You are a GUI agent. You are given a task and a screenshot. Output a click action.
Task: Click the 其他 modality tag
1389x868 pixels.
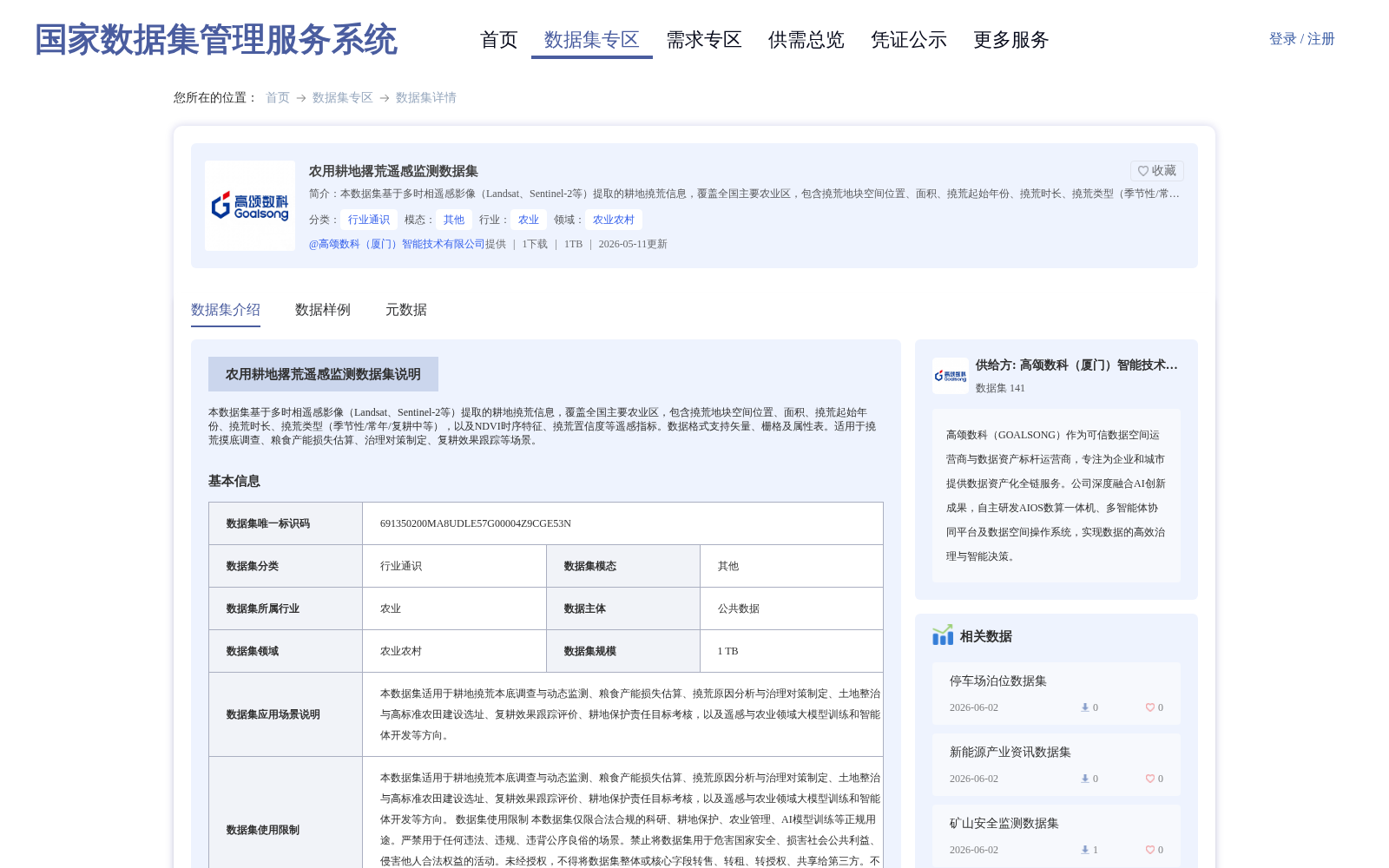click(x=454, y=220)
